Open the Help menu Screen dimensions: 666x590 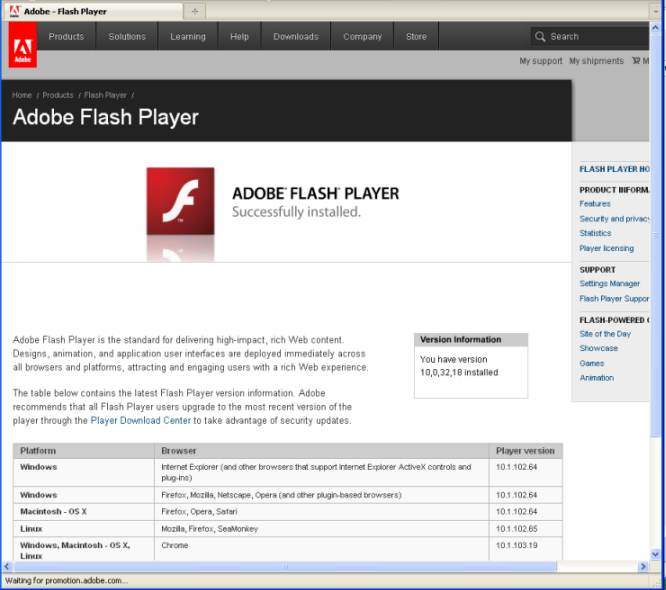point(240,37)
